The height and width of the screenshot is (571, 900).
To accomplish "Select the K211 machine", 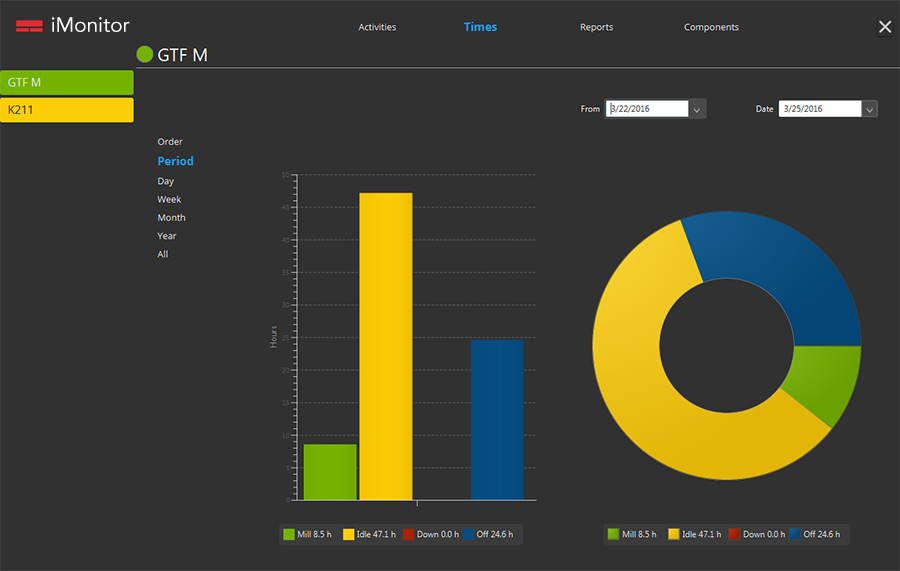I will click(67, 110).
